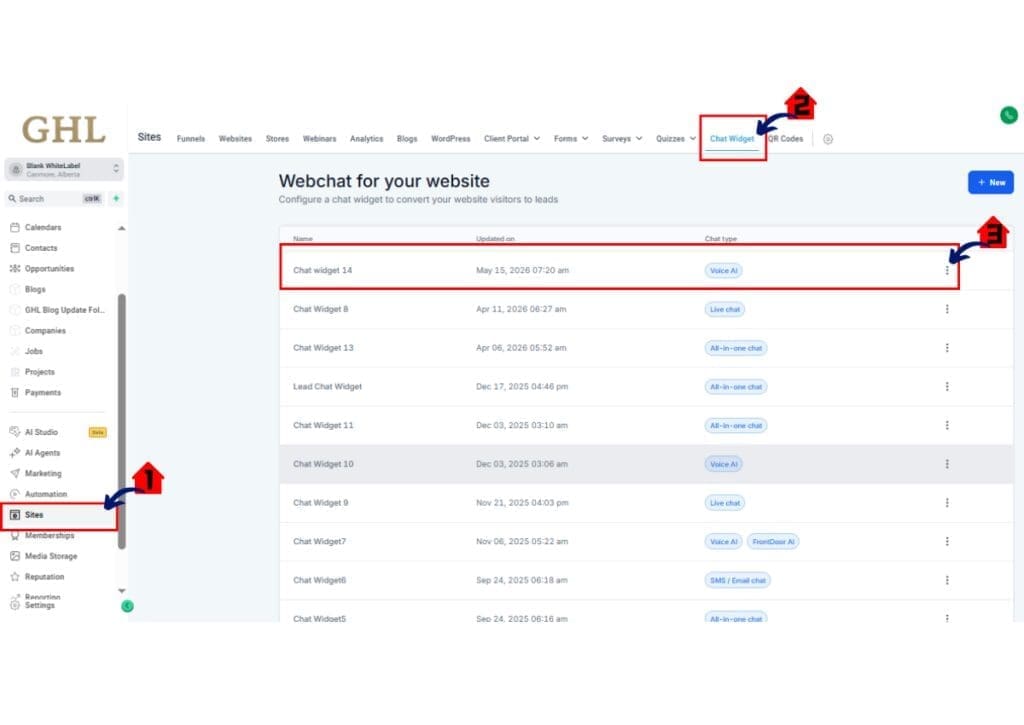The image size is (1024, 725).
Task: Switch to QR Codes tab
Action: [786, 138]
